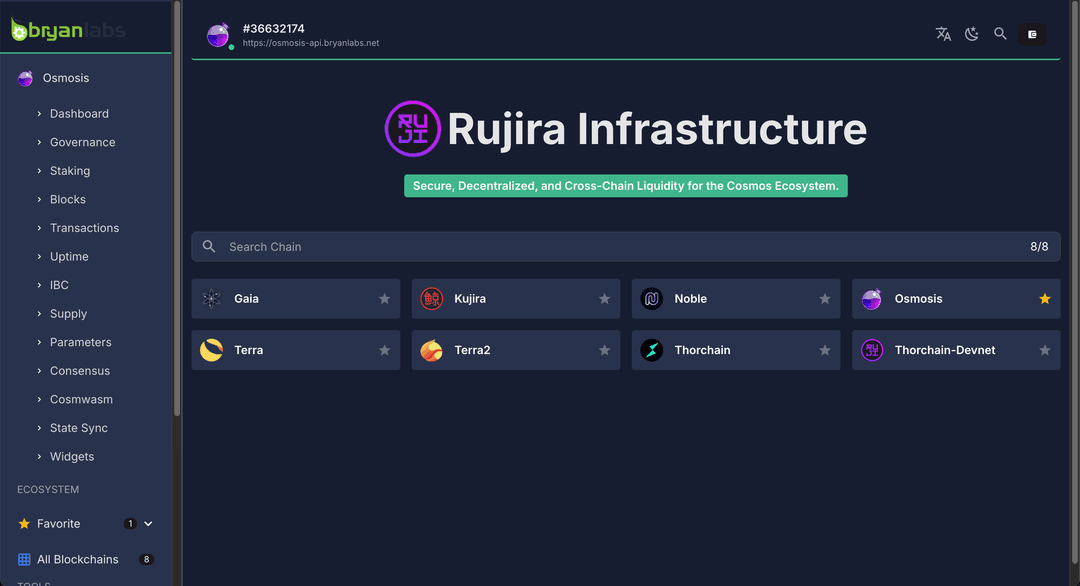Screen dimensions: 1080x586
Task: Expand the Blocks chevron
Action: tap(39, 199)
